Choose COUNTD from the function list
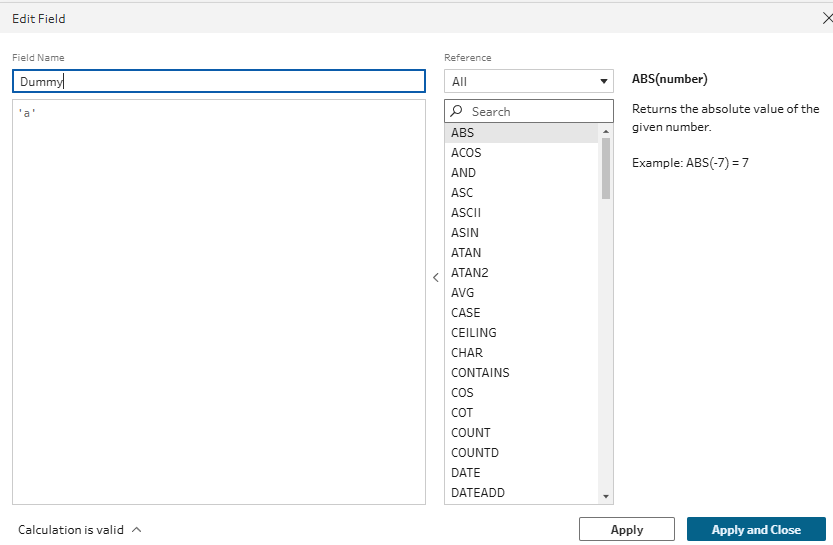Viewport: 833px width, 545px height. point(475,453)
